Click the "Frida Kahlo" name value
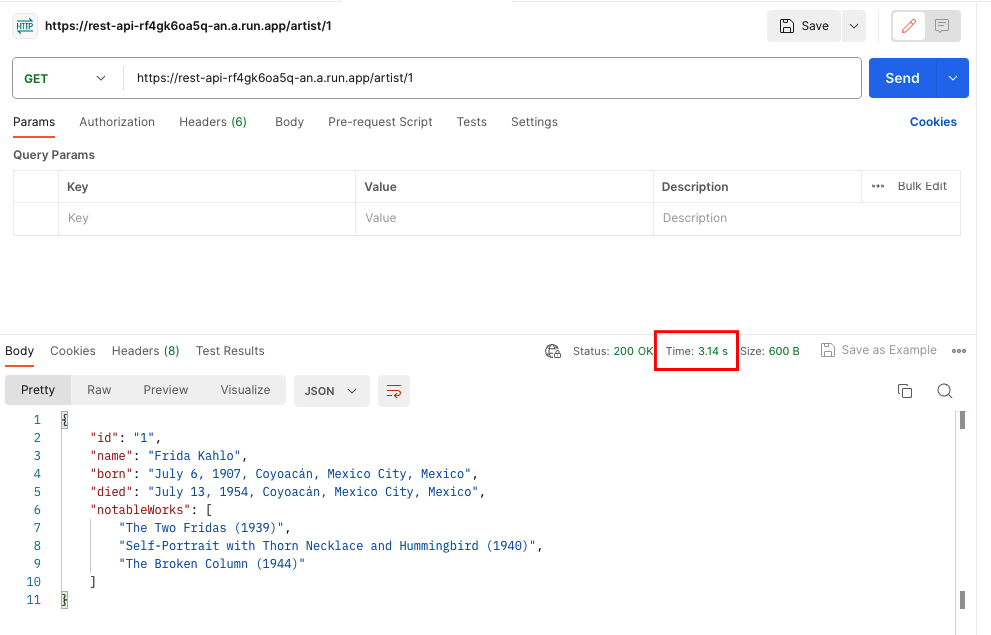The width and height of the screenshot is (991, 635). [194, 456]
